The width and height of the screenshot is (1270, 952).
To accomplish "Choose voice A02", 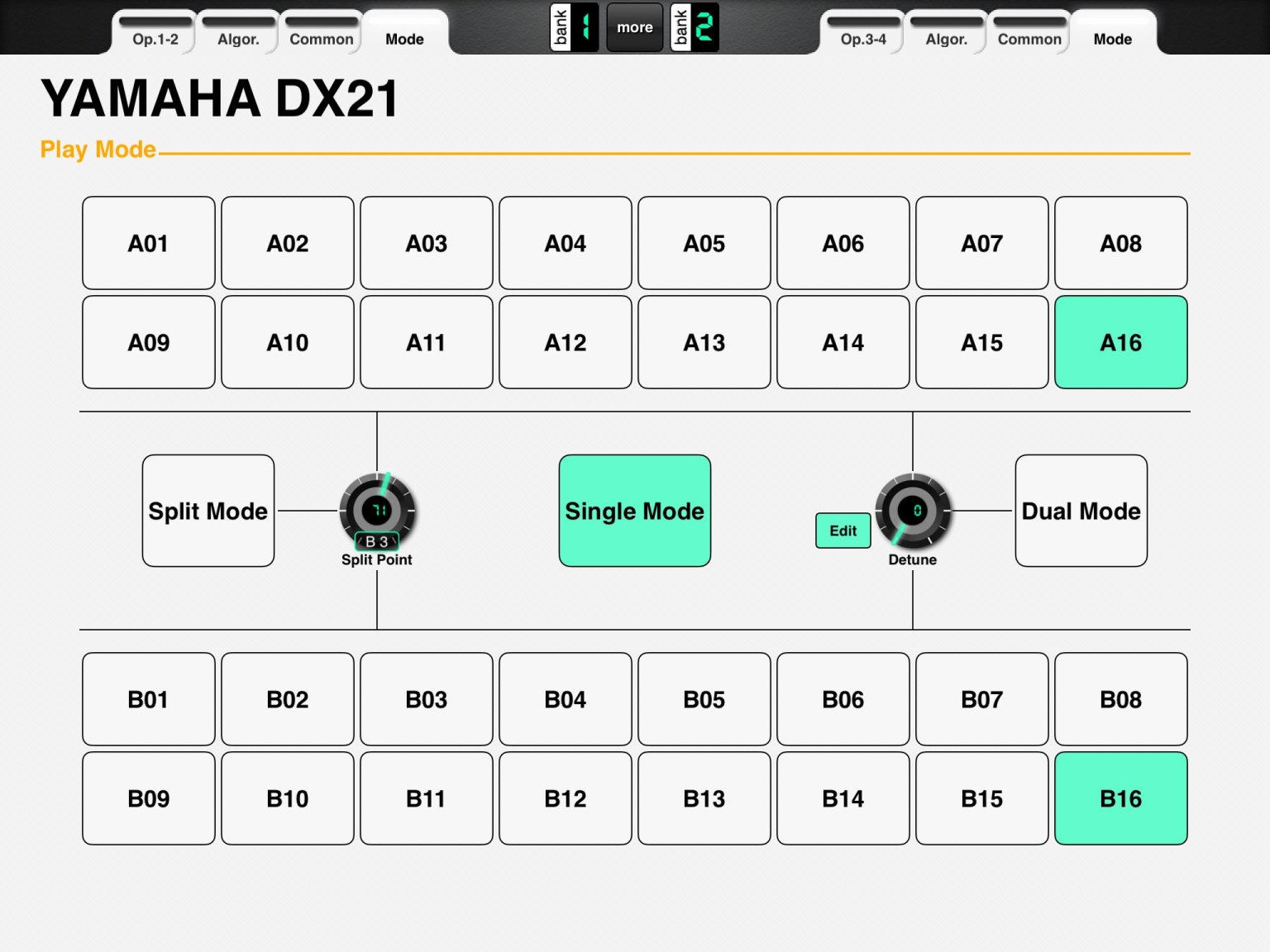I will pyautogui.click(x=288, y=243).
